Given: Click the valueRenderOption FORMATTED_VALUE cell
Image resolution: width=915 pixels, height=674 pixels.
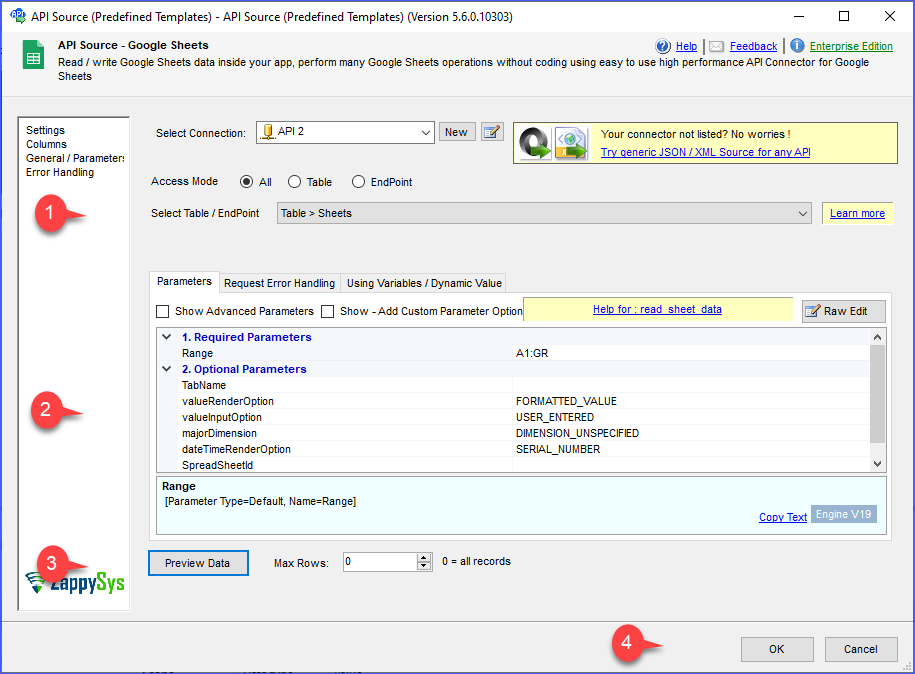Looking at the screenshot, I should click(690, 401).
